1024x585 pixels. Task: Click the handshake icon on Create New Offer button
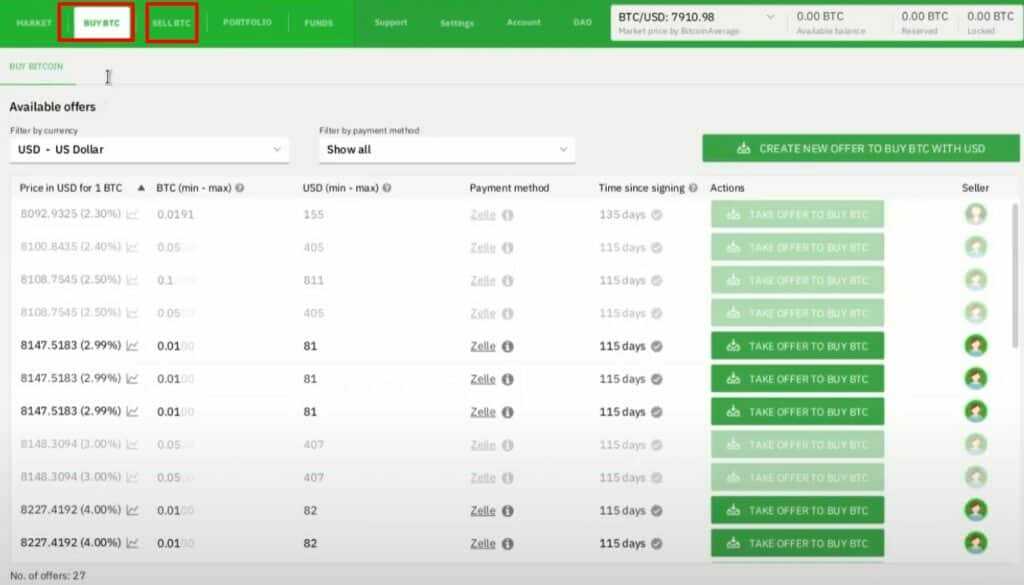742,147
